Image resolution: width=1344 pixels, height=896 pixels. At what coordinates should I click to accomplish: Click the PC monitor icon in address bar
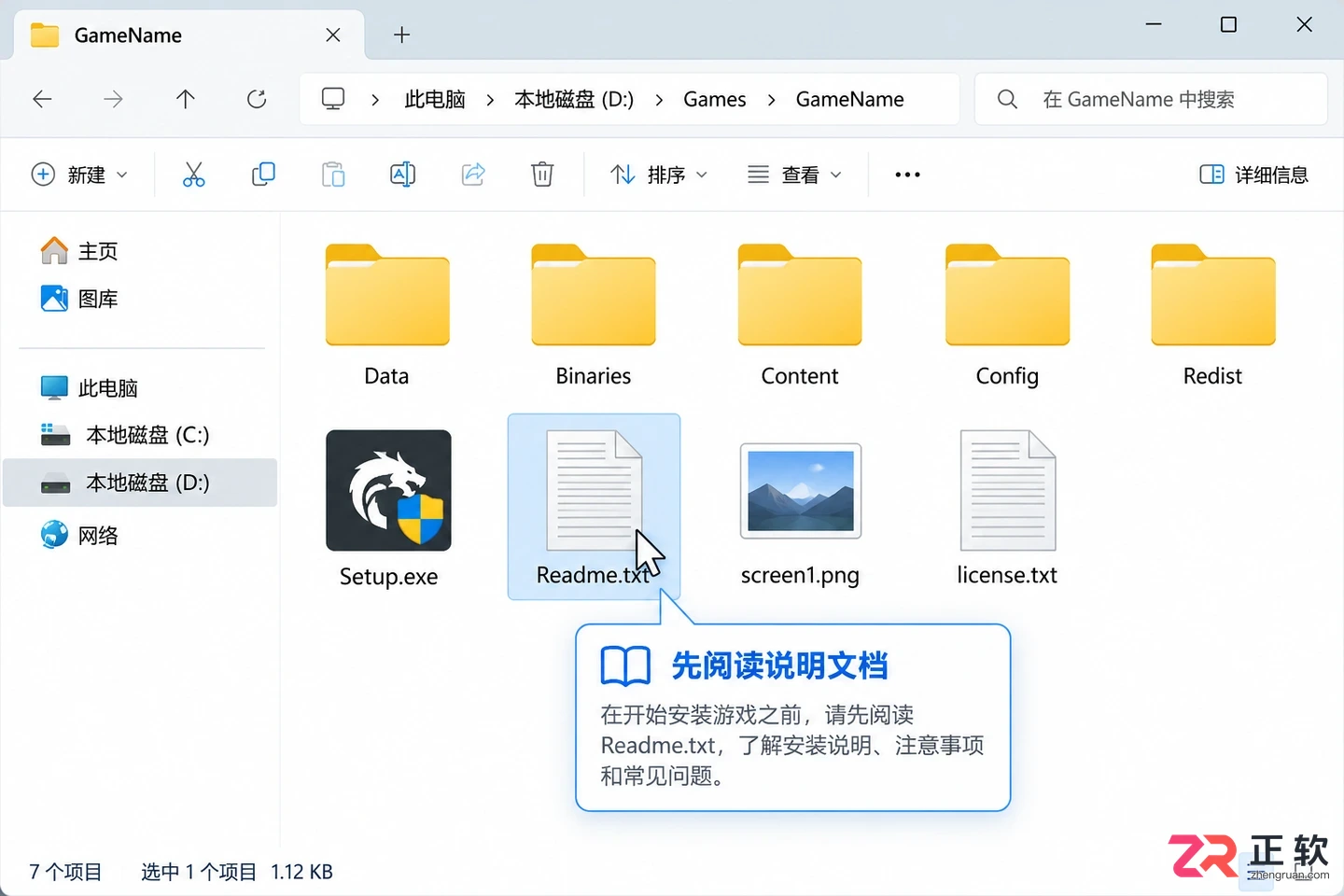tap(333, 99)
